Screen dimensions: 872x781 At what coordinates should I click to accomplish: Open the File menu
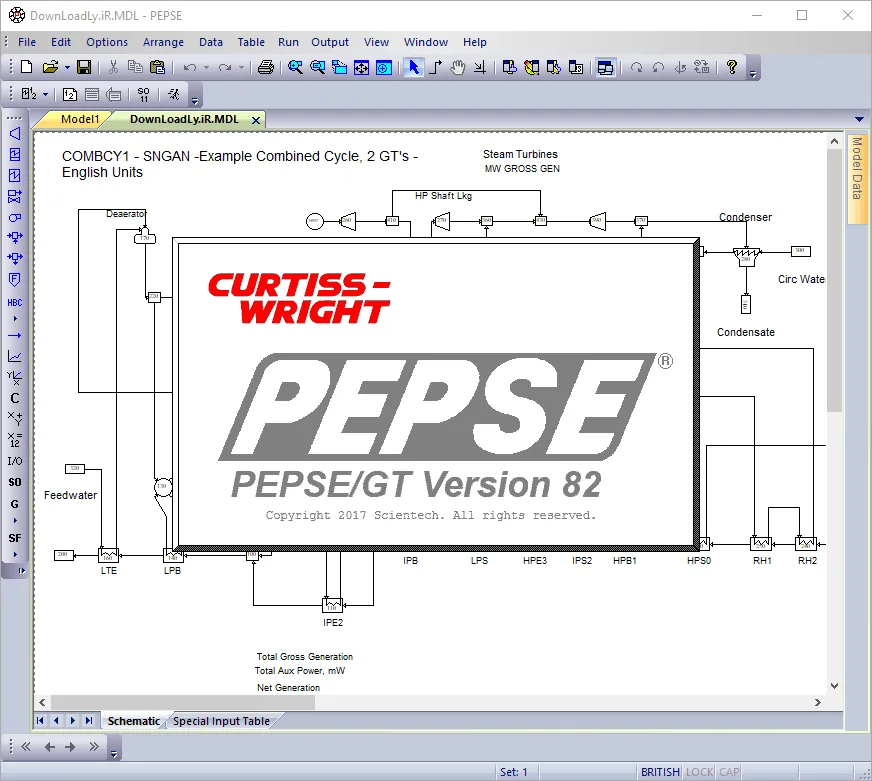pos(27,42)
